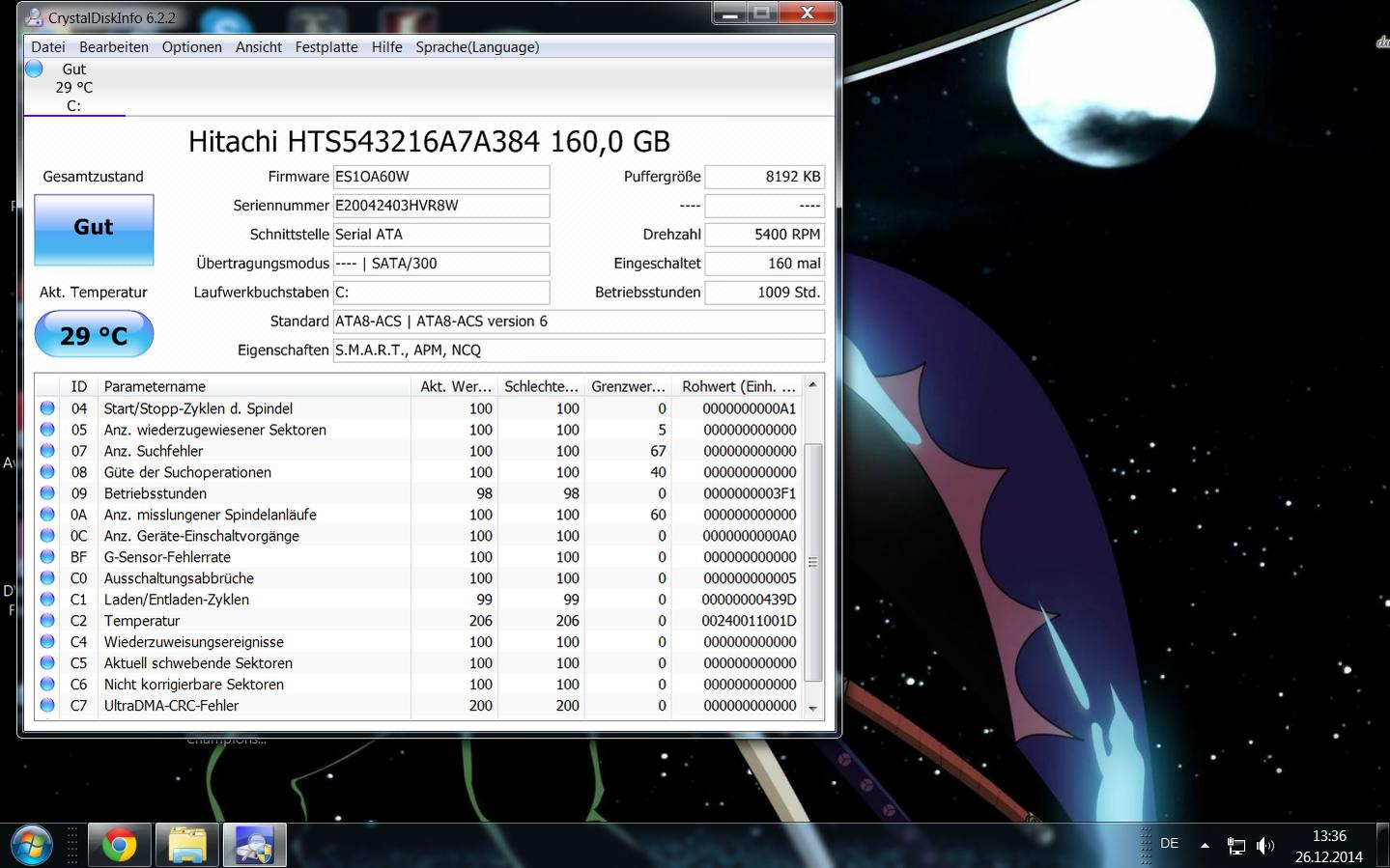Click status icon of Aktuell schwebende Sektoren row
The image size is (1390, 868).
[x=47, y=663]
